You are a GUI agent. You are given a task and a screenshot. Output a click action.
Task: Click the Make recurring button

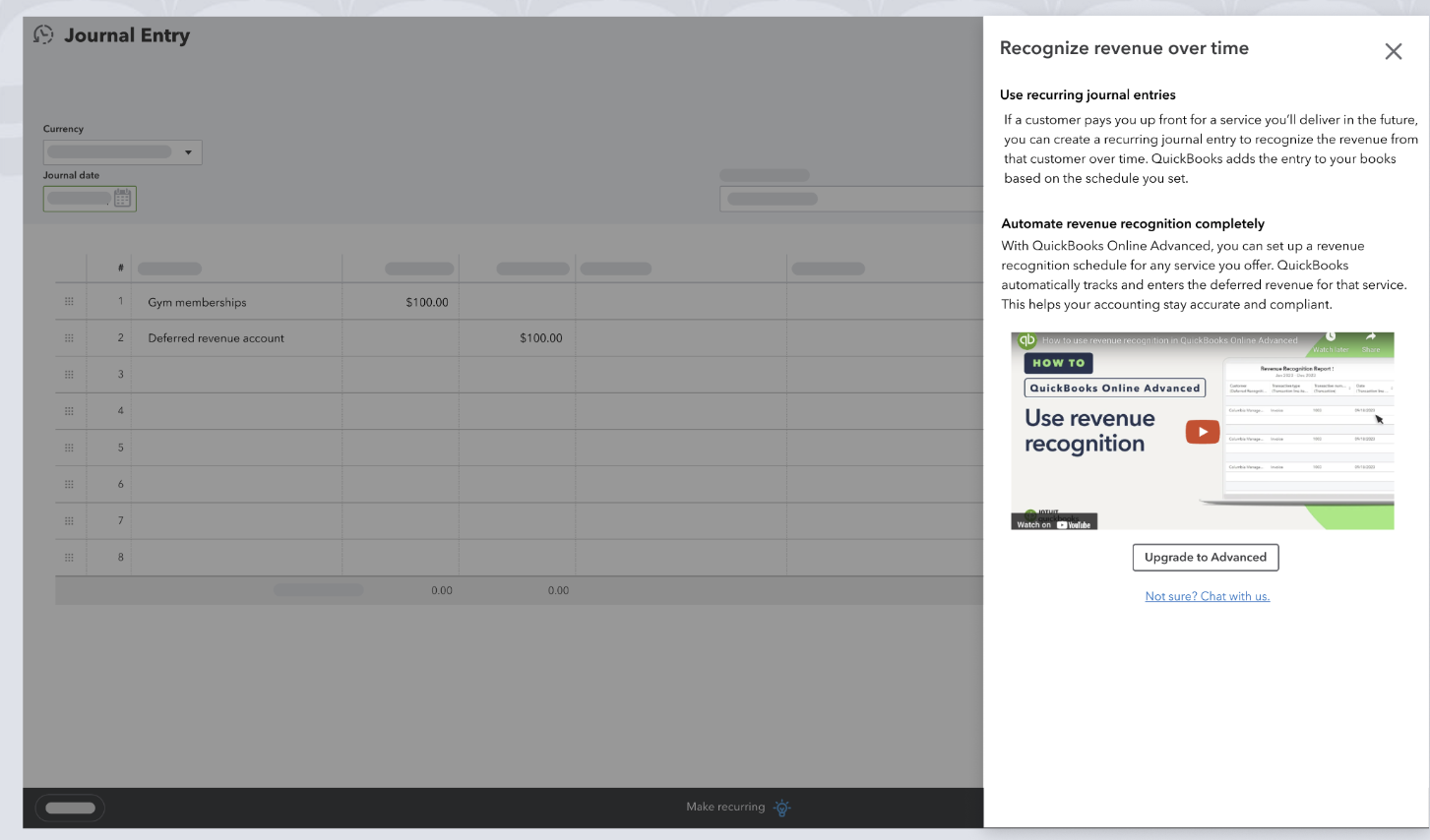tap(725, 808)
